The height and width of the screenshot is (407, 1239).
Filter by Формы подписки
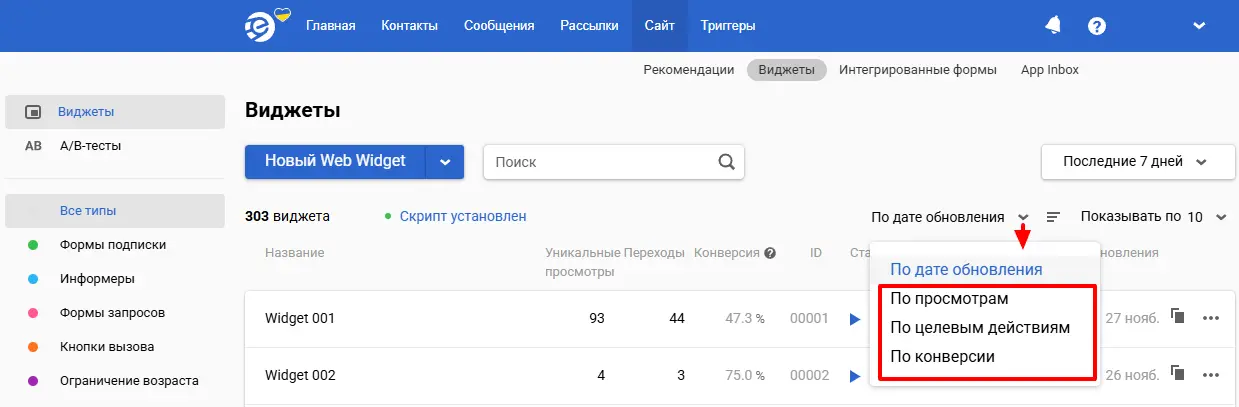coord(113,245)
